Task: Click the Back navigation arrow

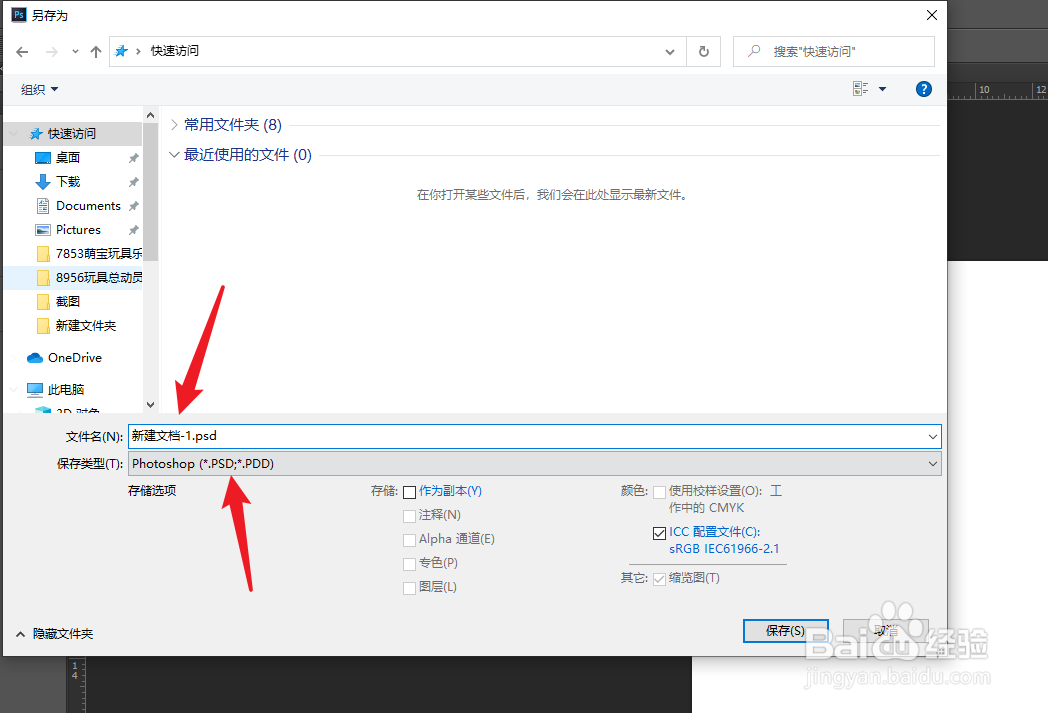Action: 22,51
